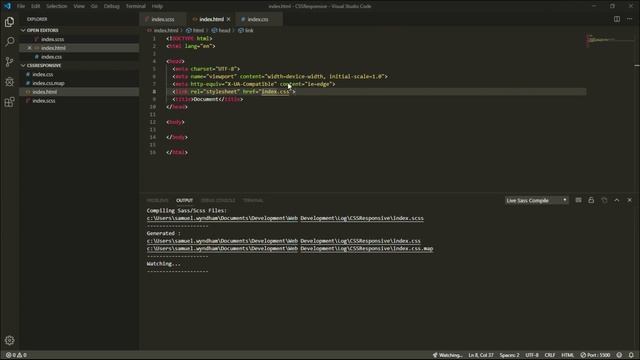Image resolution: width=640 pixels, height=360 pixels.
Task: Open the Manage gear settings icon
Action: coord(9,340)
